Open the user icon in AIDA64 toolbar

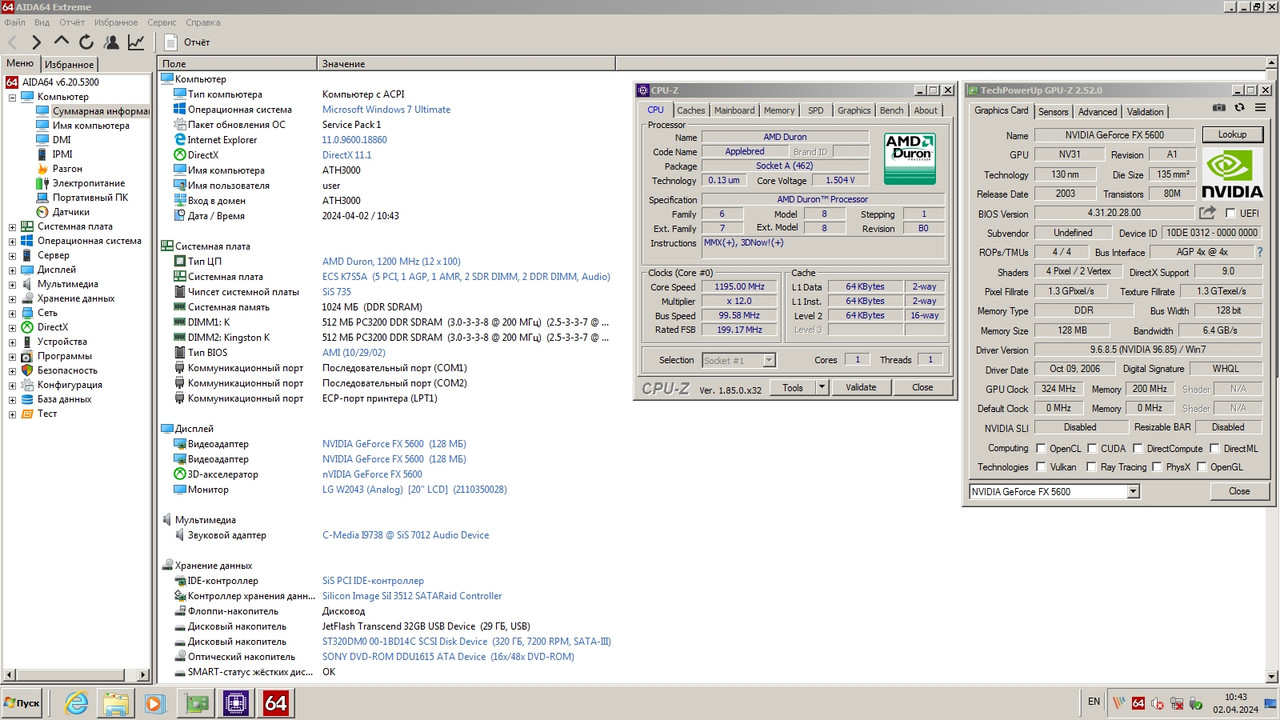111,42
